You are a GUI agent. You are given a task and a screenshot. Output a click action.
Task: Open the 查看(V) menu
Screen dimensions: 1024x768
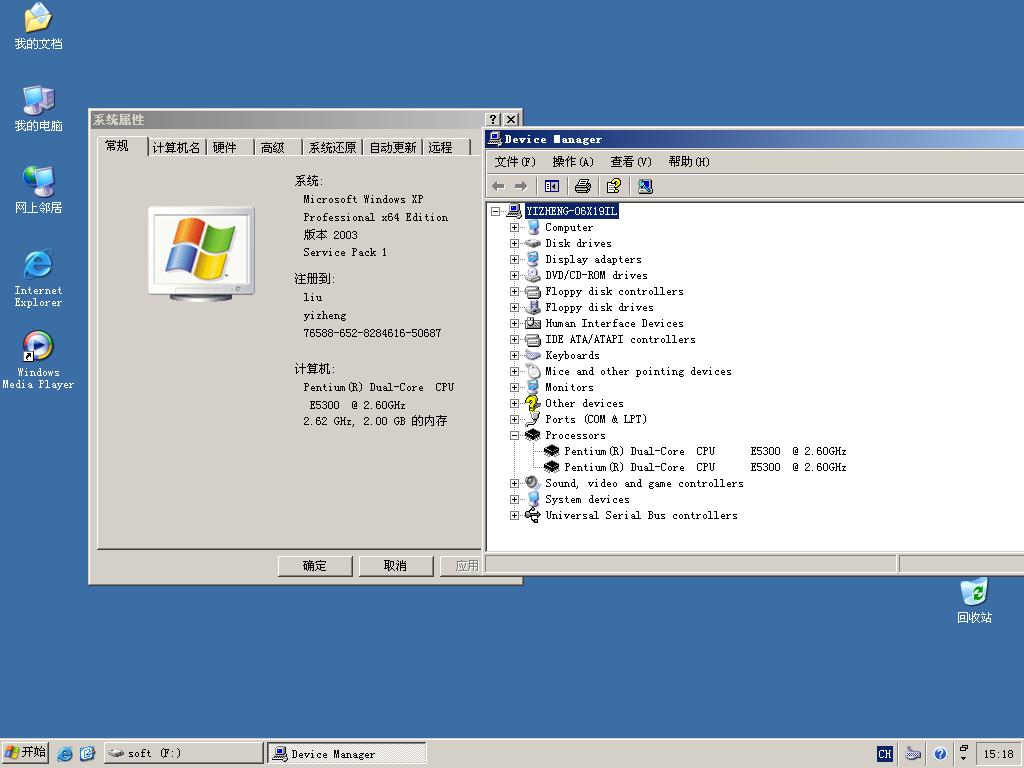coord(630,162)
